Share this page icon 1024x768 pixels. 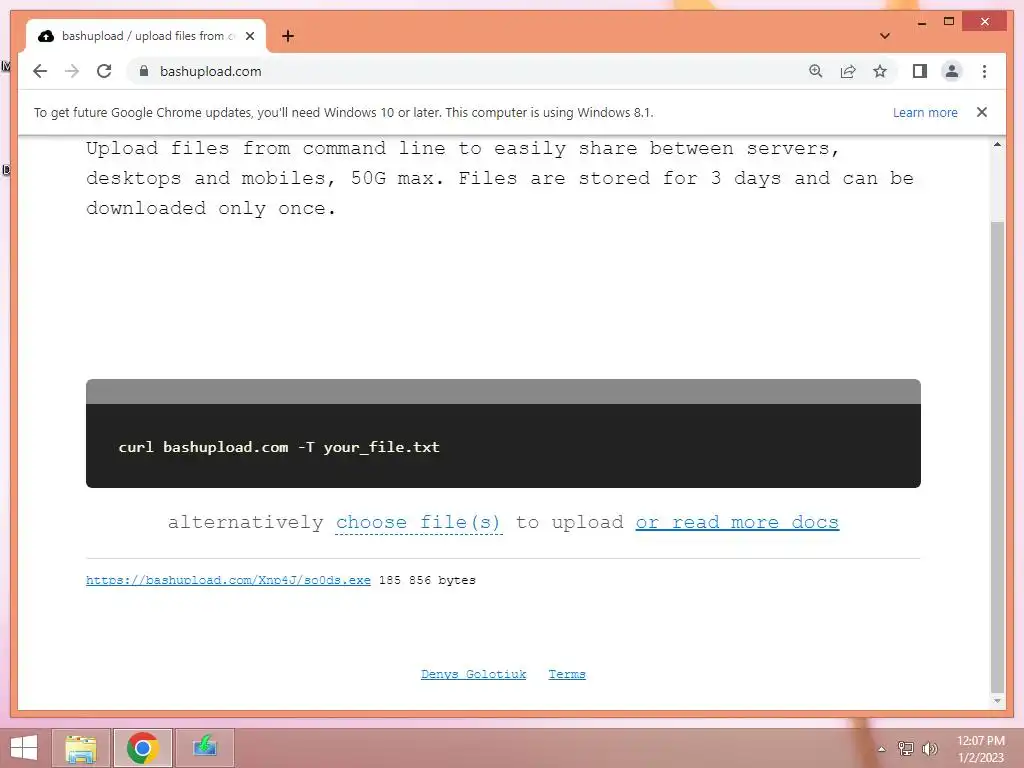(x=848, y=71)
